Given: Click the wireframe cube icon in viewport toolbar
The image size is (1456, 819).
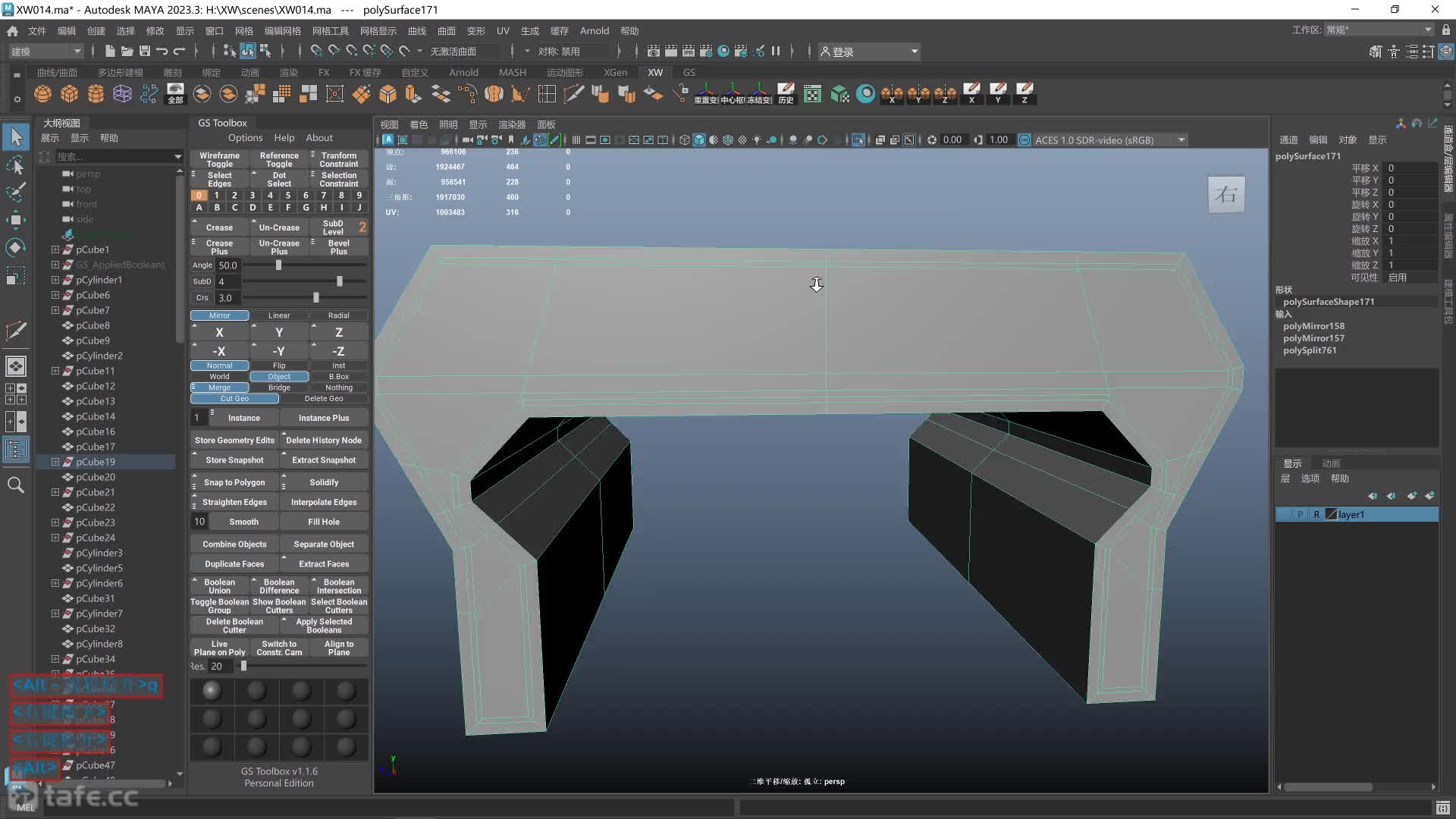Looking at the screenshot, I should [x=685, y=140].
